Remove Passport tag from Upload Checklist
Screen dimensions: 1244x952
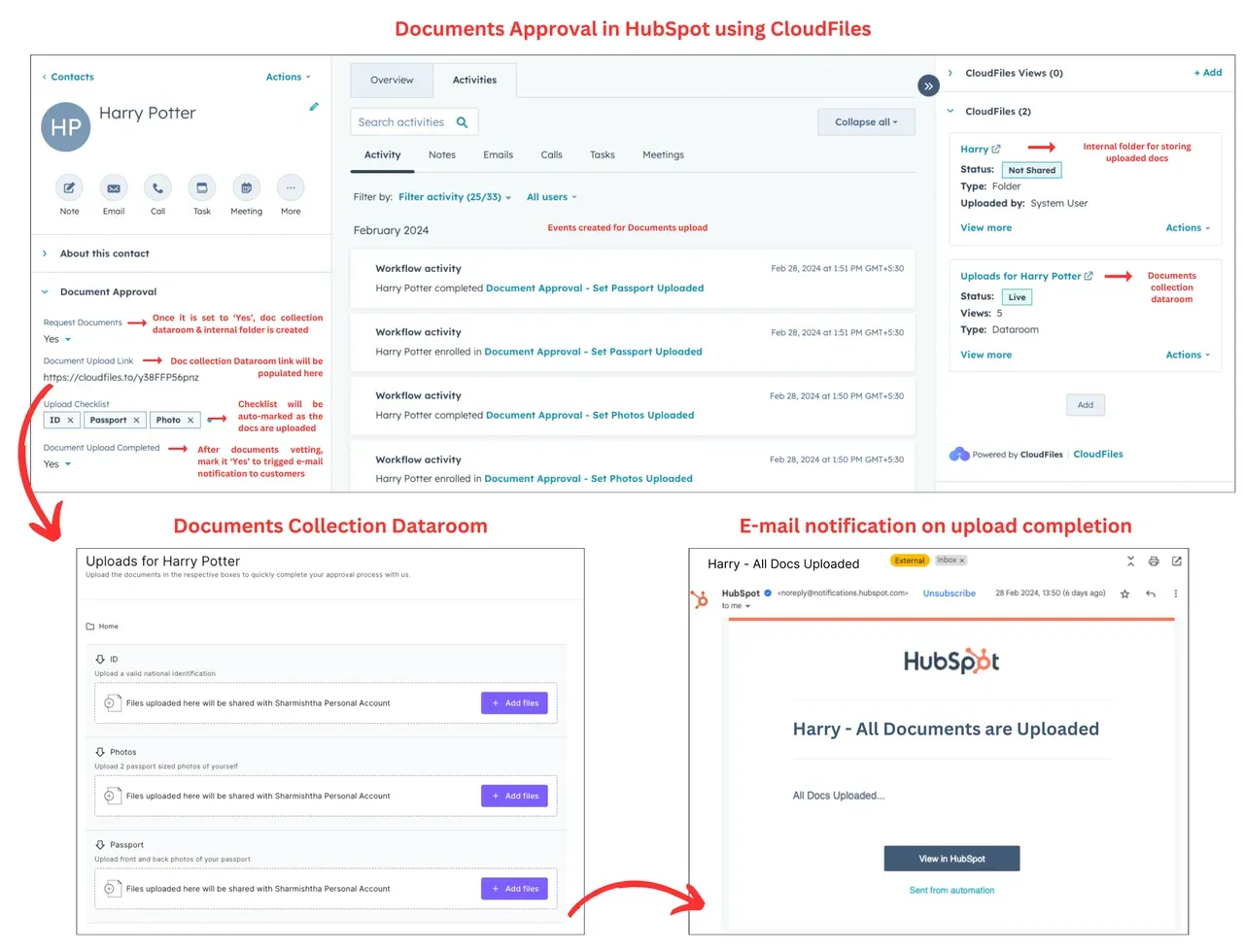tap(137, 421)
